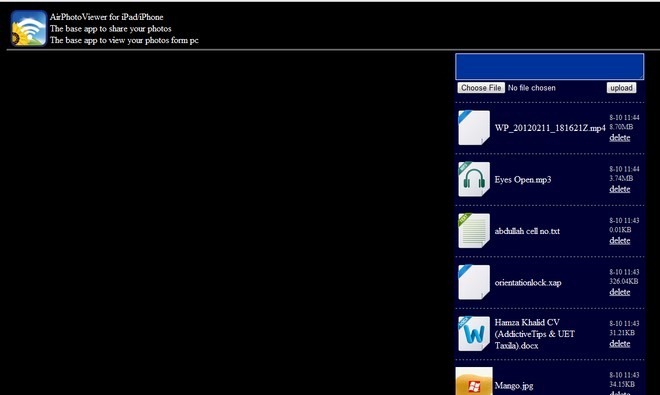This screenshot has height=395, width=660.
Task: Click 'The base app to view your photos form pc'
Action: coord(124,40)
